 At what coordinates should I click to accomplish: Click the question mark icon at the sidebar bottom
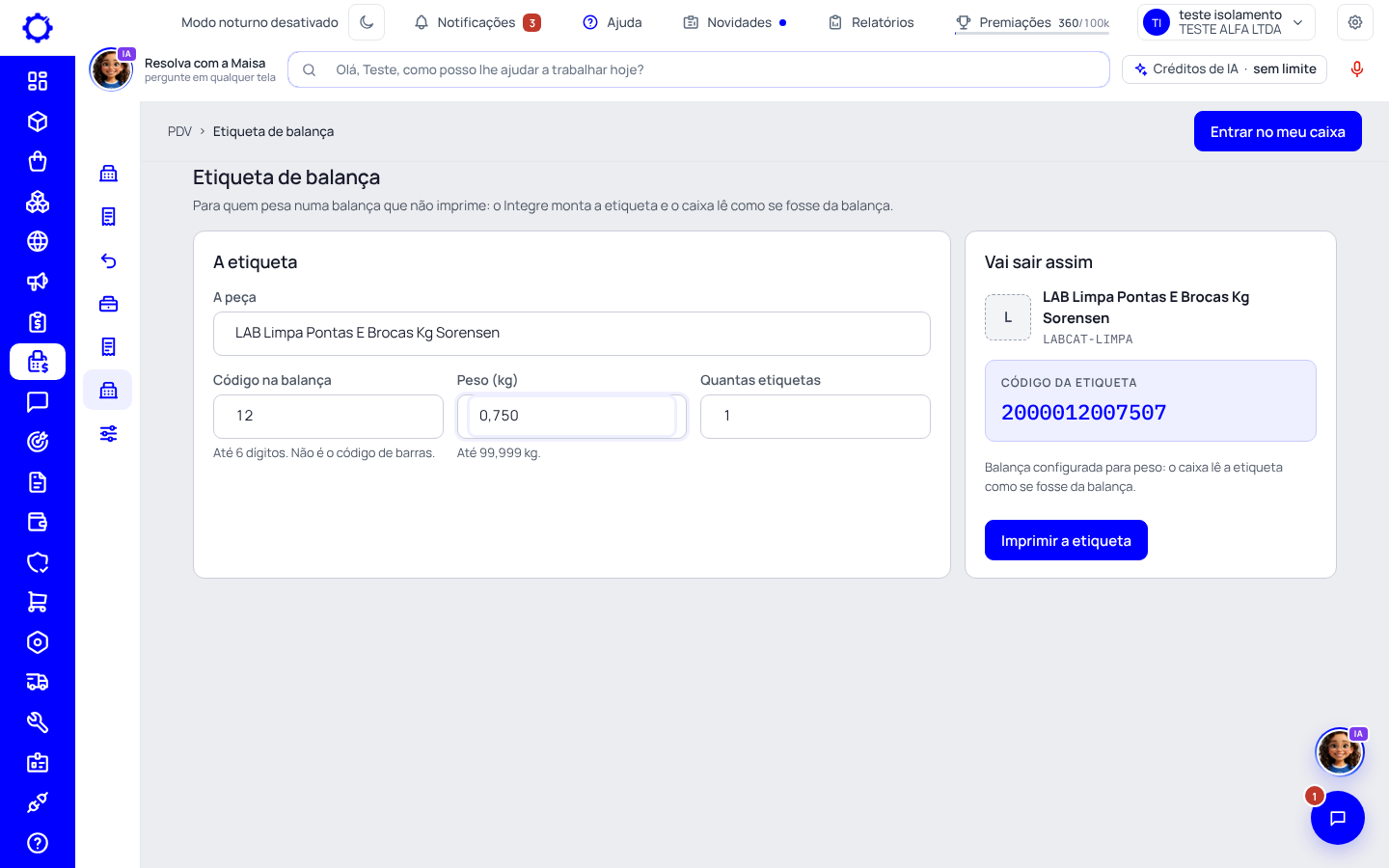pos(38,843)
